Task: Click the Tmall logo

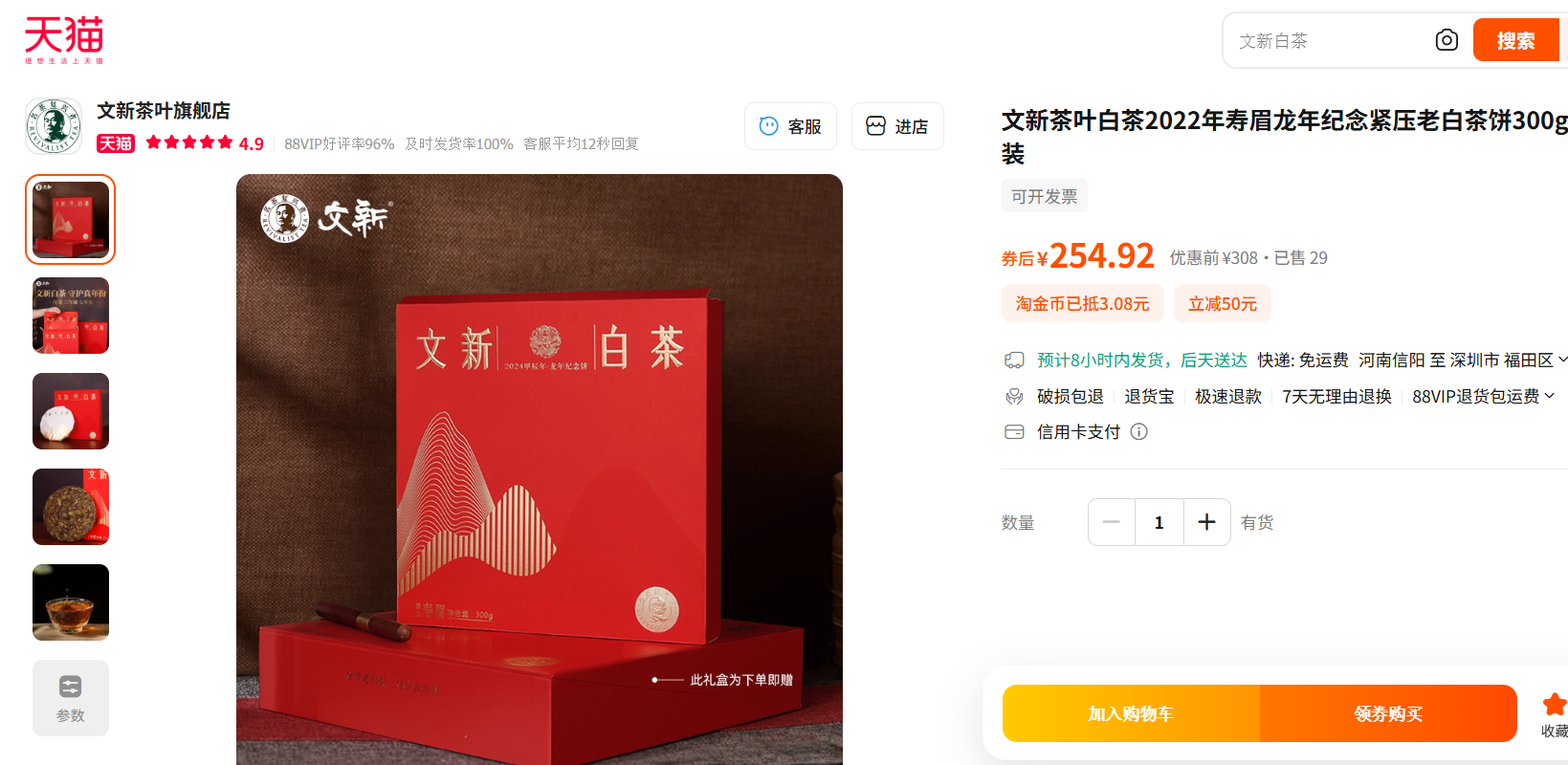Action: [x=64, y=39]
